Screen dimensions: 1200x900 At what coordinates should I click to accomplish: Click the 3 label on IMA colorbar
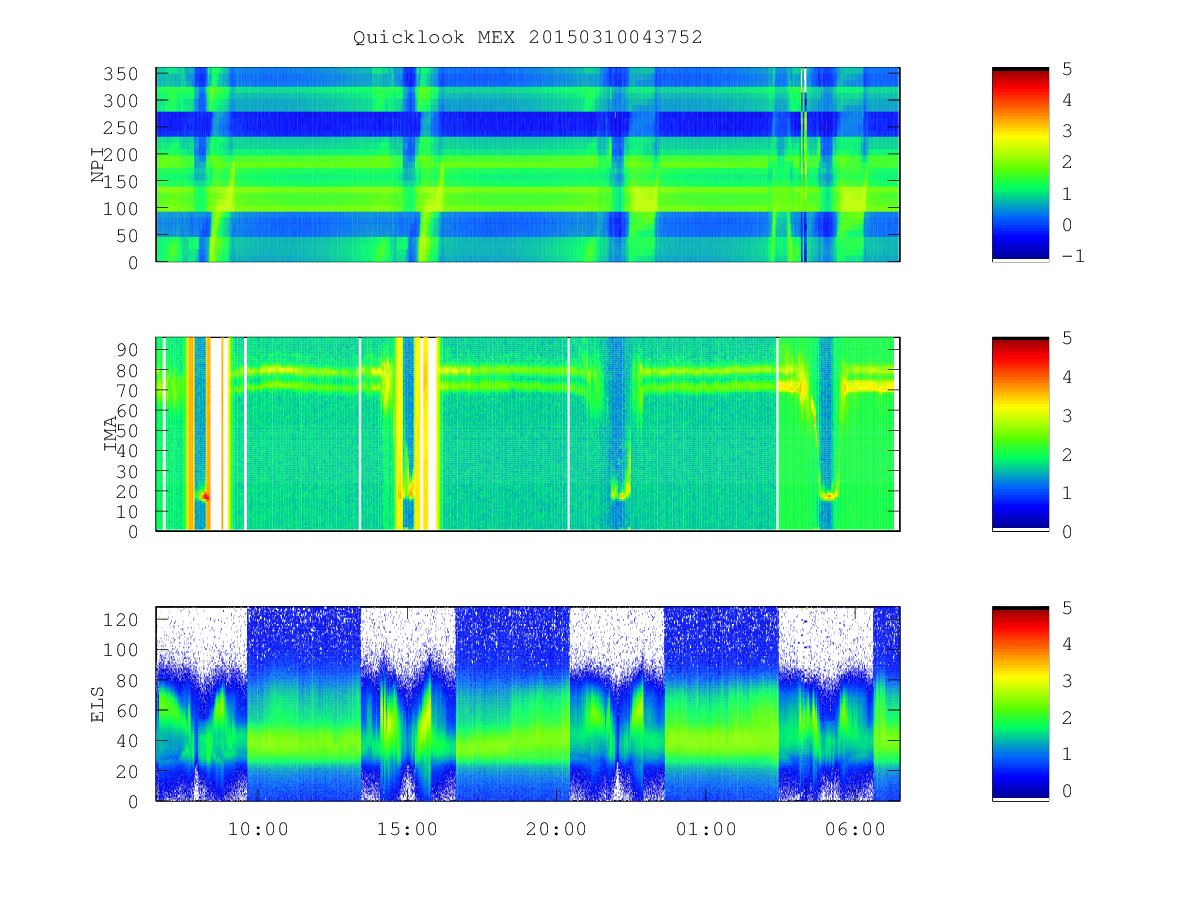pos(1068,415)
